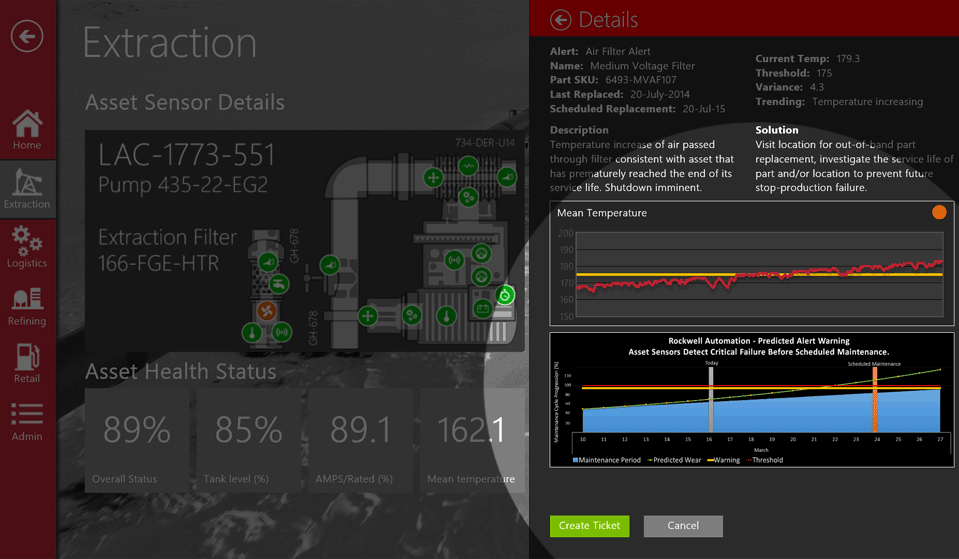The height and width of the screenshot is (559, 959).
Task: Click the orange alert dot on Mean Temperature chart
Action: point(938,212)
